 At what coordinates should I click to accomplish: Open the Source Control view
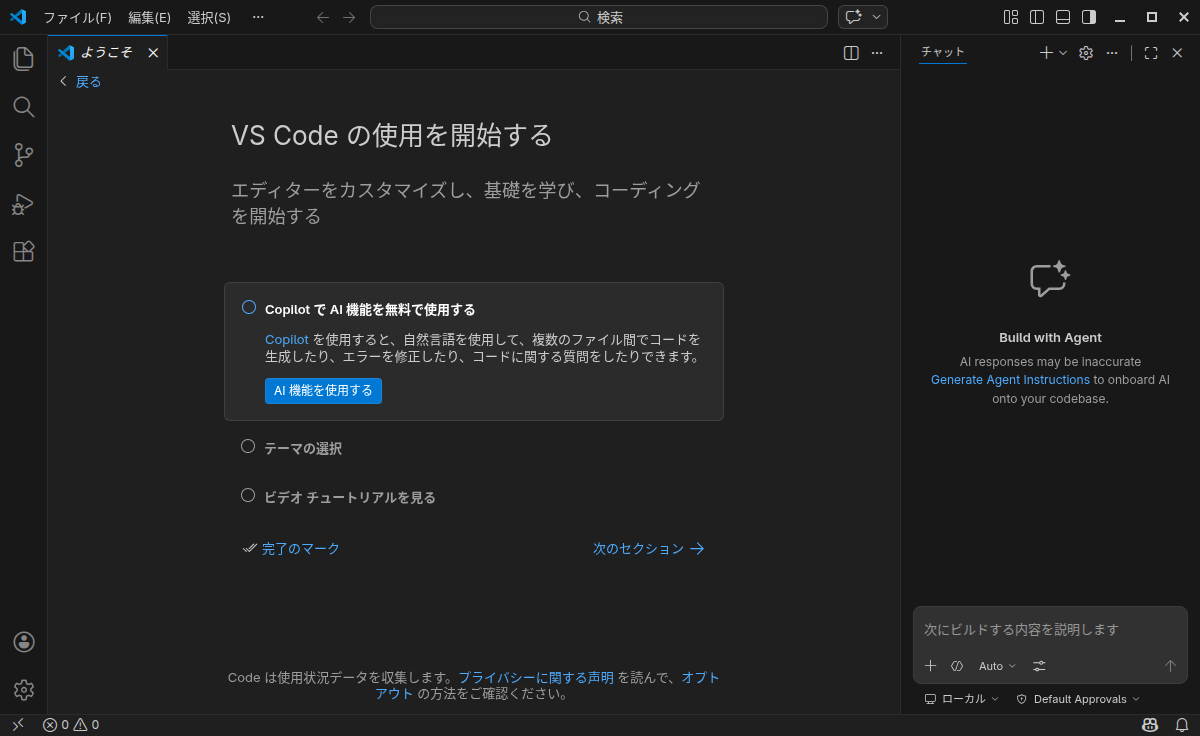point(23,155)
